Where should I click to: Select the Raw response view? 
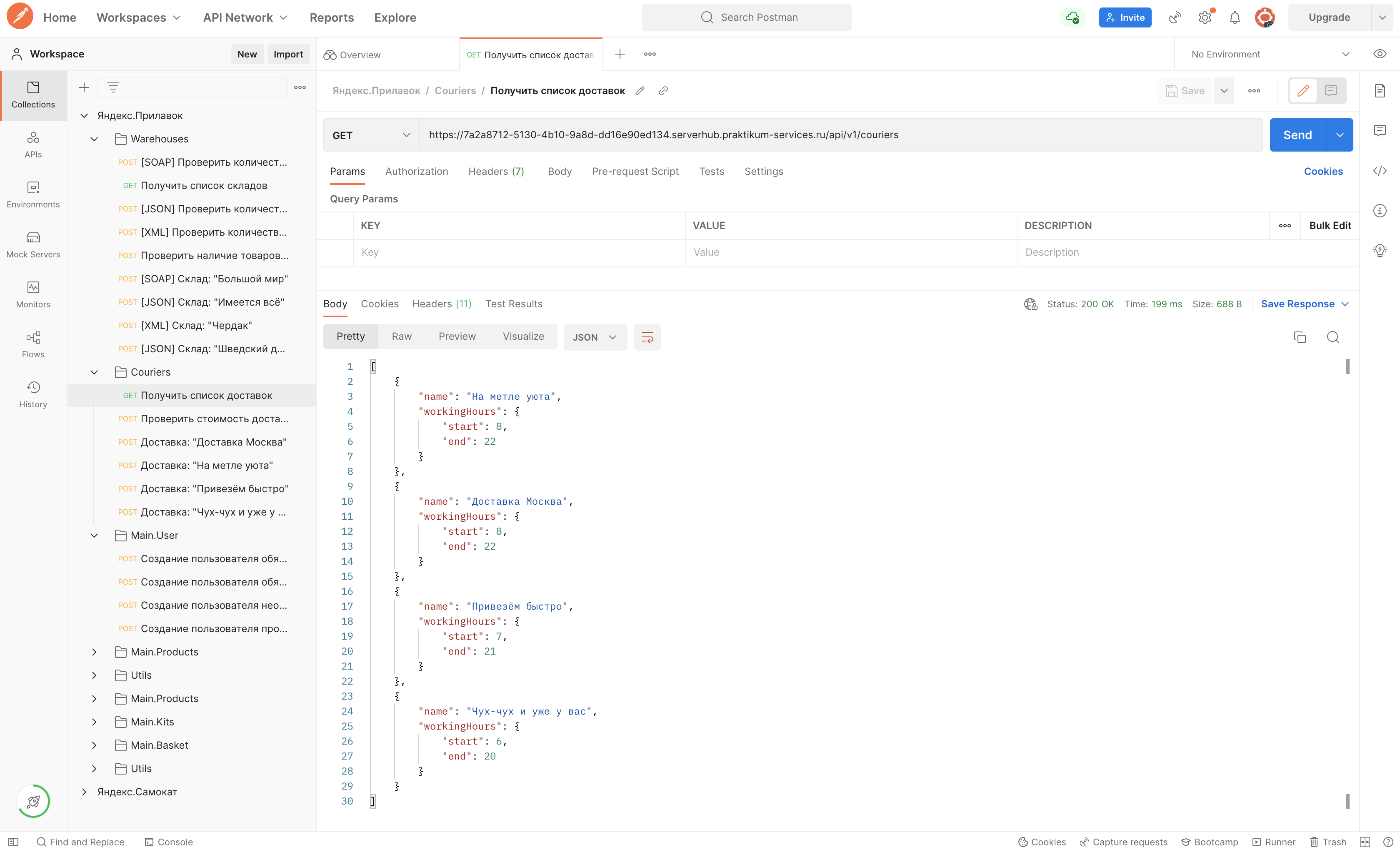tap(402, 336)
